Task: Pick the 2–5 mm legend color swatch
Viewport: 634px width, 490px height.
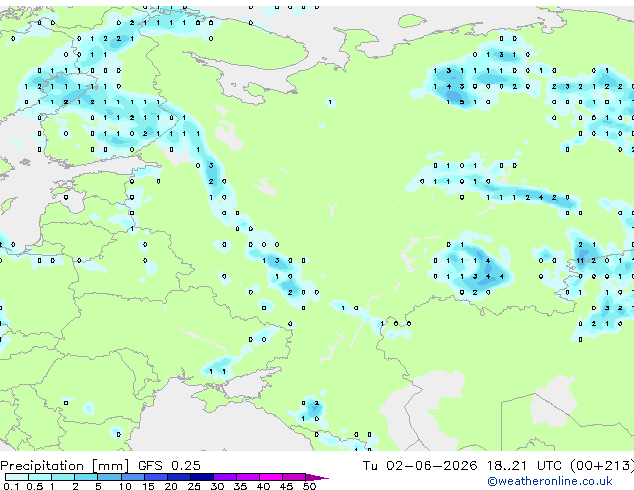Action: (x=86, y=477)
